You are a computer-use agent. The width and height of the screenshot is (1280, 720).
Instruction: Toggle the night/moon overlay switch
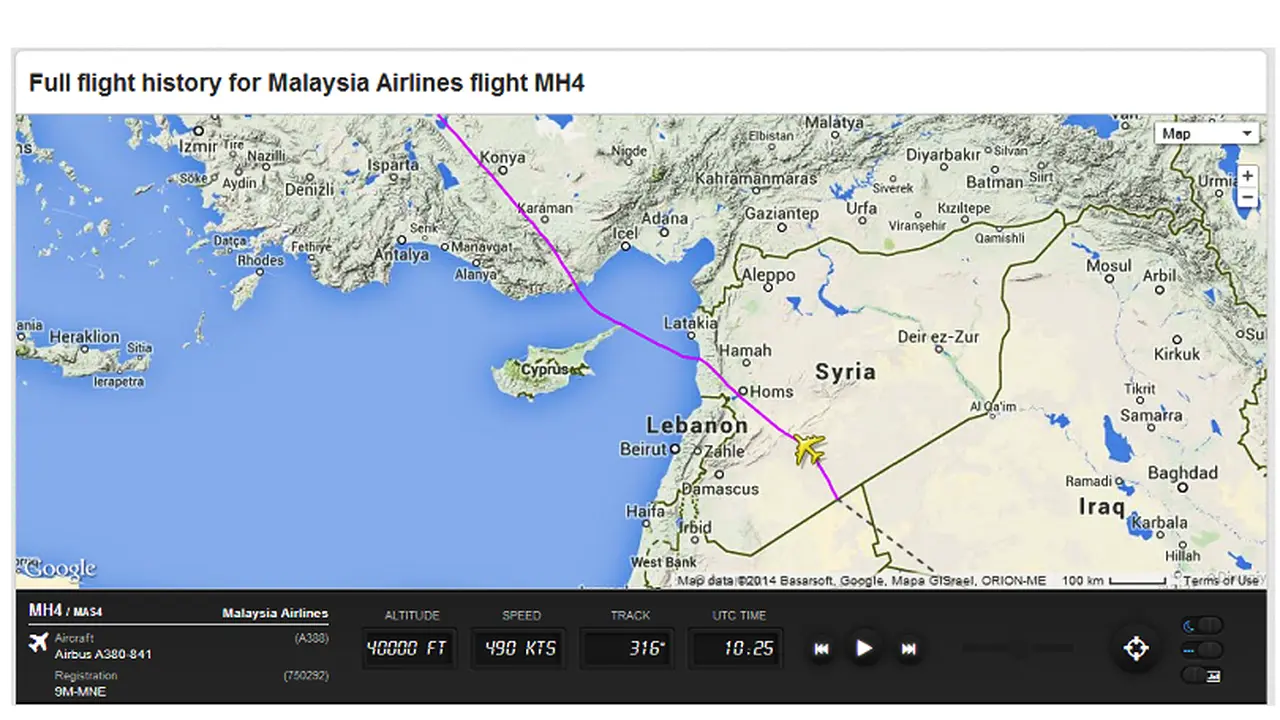1202,625
